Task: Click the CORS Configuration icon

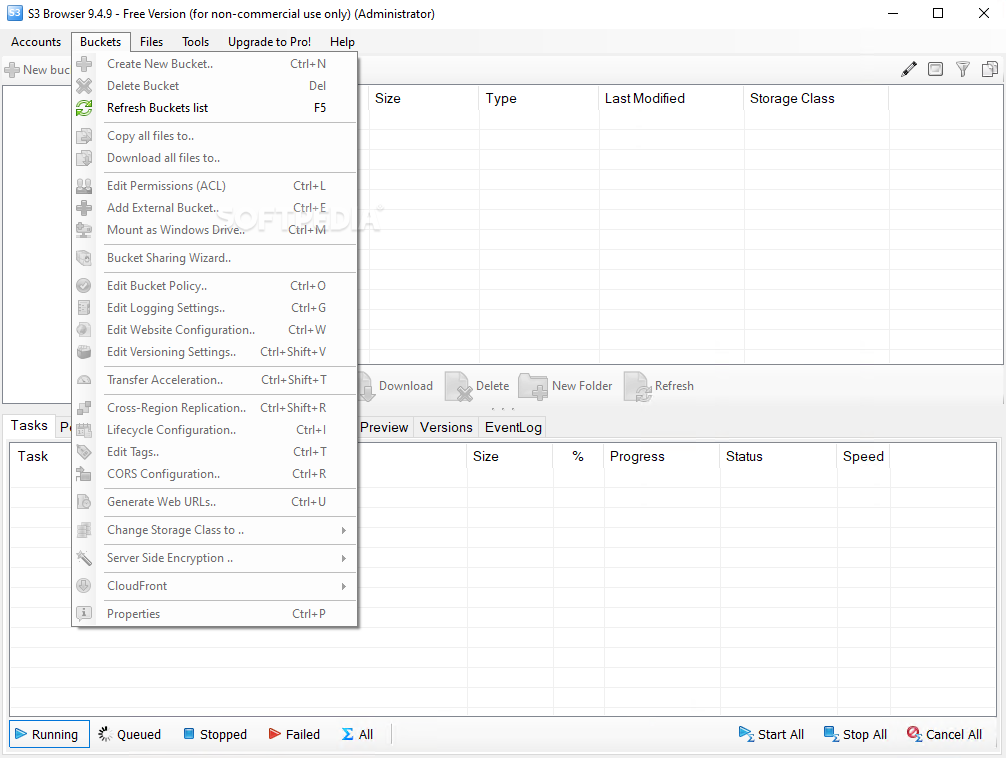Action: (84, 474)
